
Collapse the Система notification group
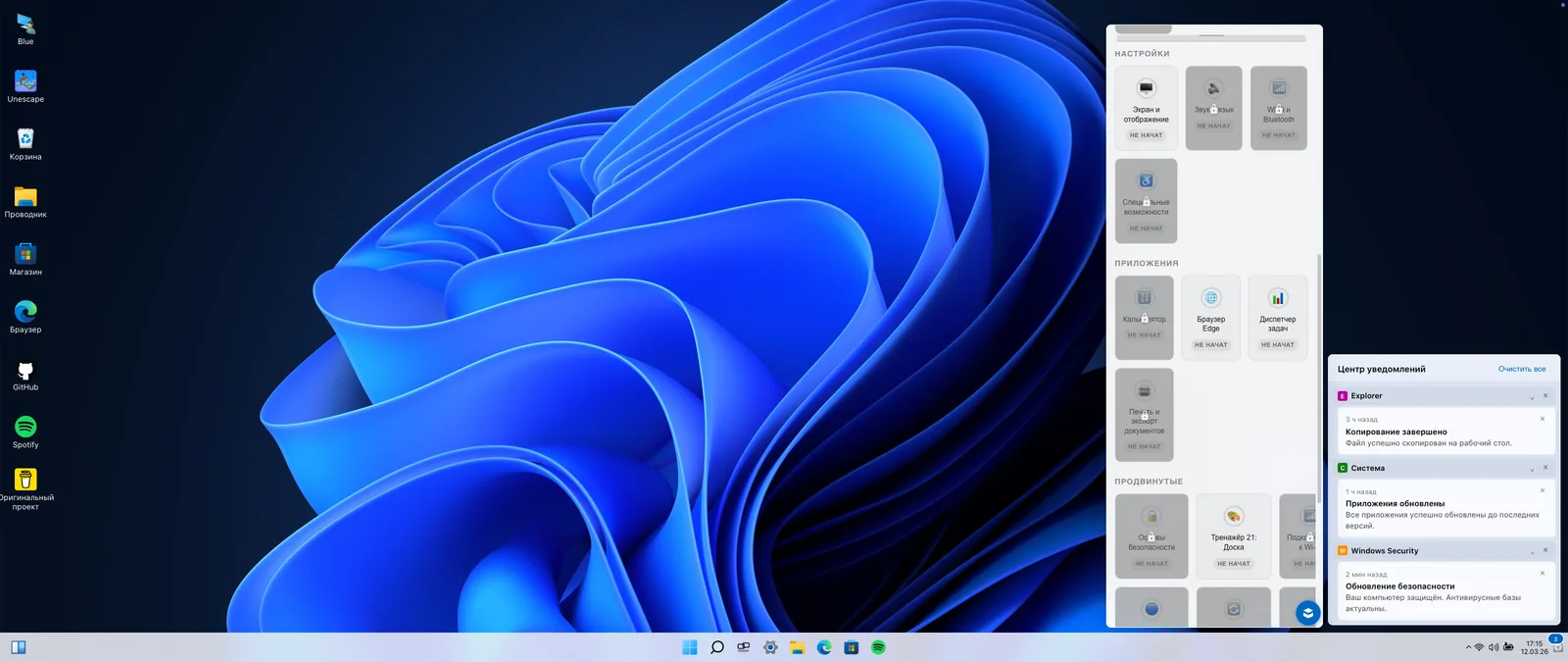click(1532, 469)
